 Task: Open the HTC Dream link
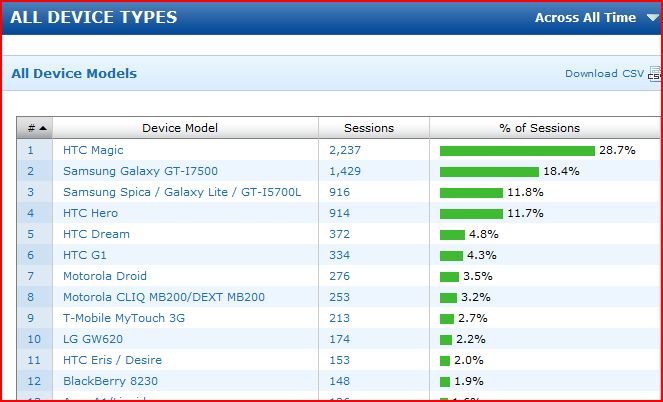pos(96,234)
